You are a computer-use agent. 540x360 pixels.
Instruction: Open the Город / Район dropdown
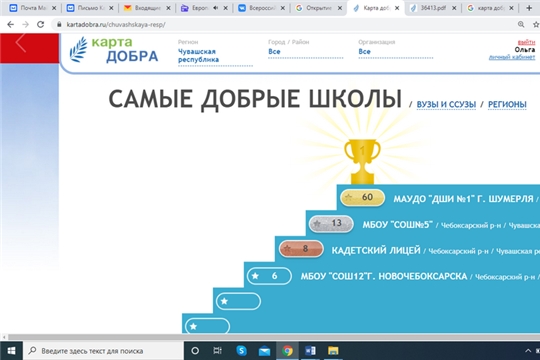point(305,52)
